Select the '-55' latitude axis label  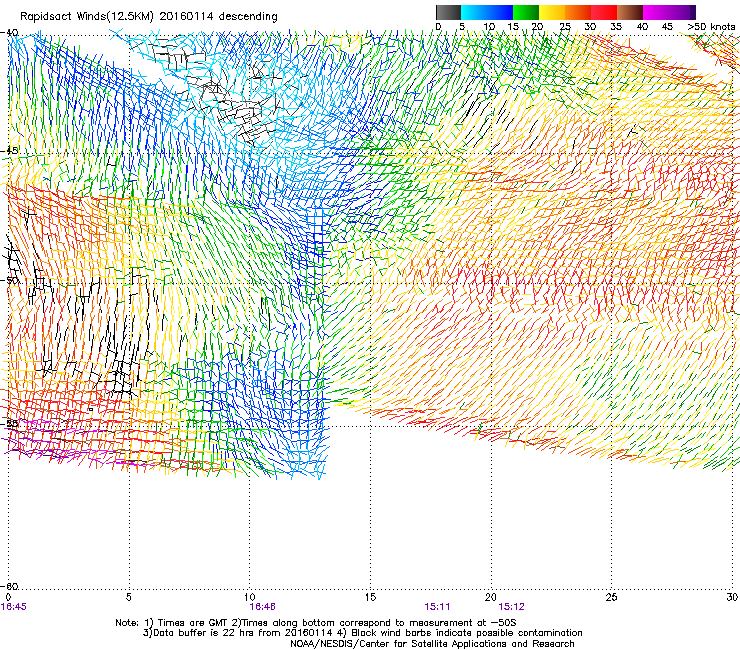pos(9,423)
